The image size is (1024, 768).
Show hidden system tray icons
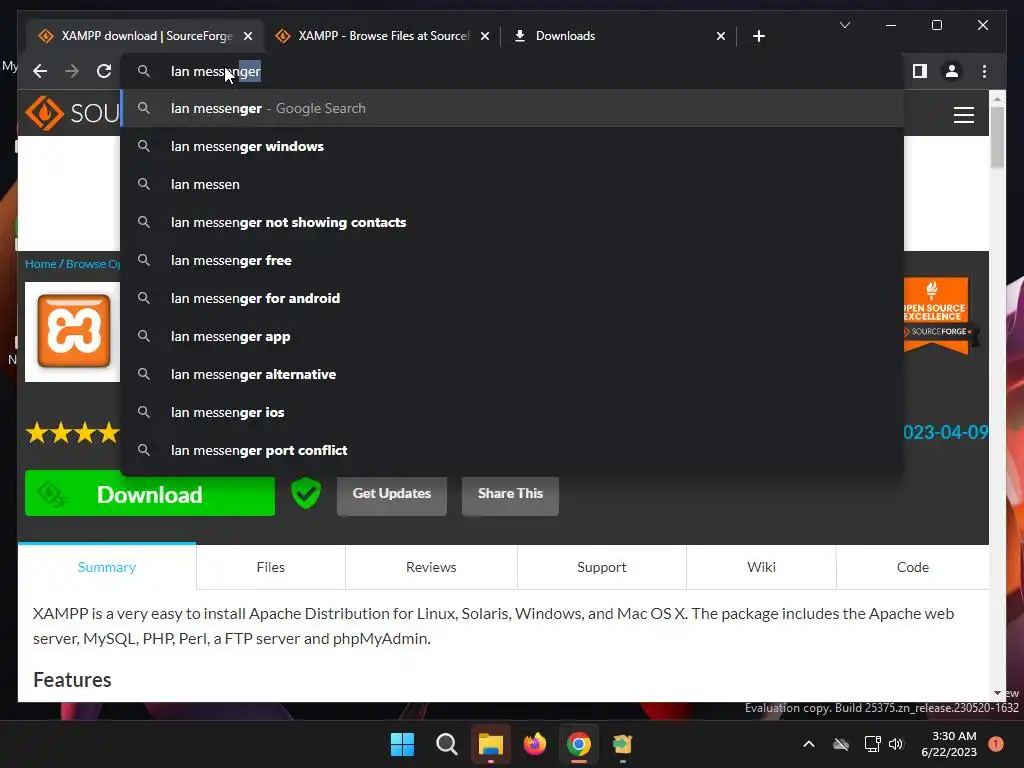[808, 744]
